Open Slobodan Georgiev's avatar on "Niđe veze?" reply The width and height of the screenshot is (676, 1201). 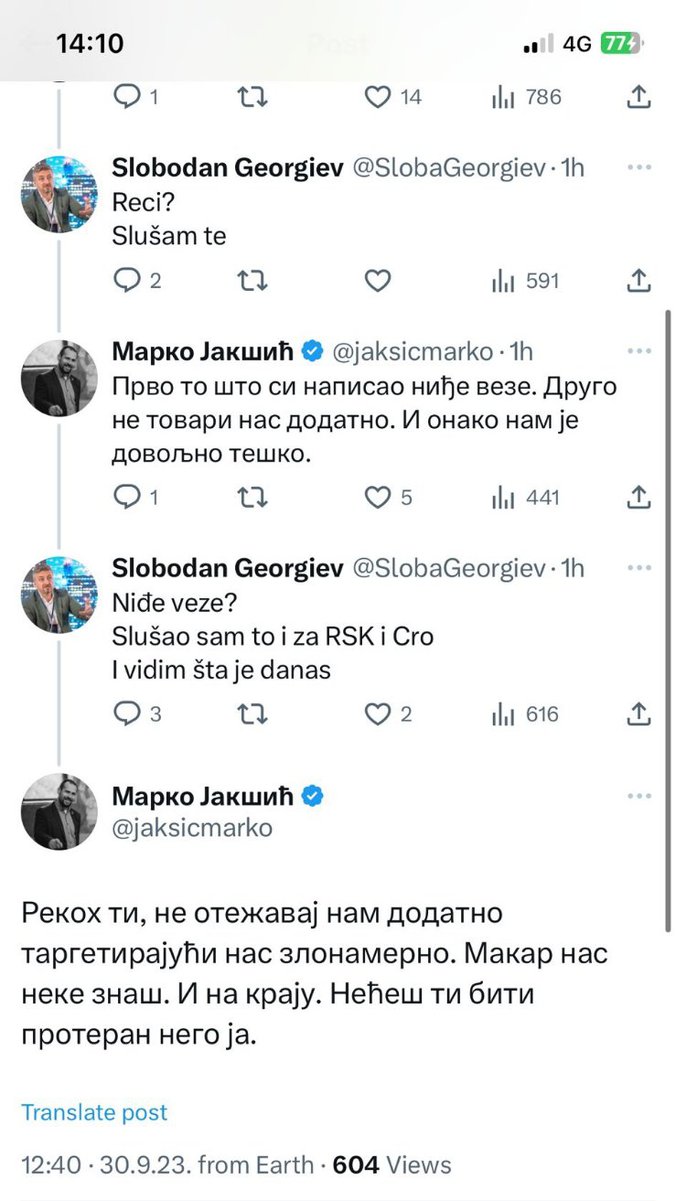pyautogui.click(x=59, y=595)
